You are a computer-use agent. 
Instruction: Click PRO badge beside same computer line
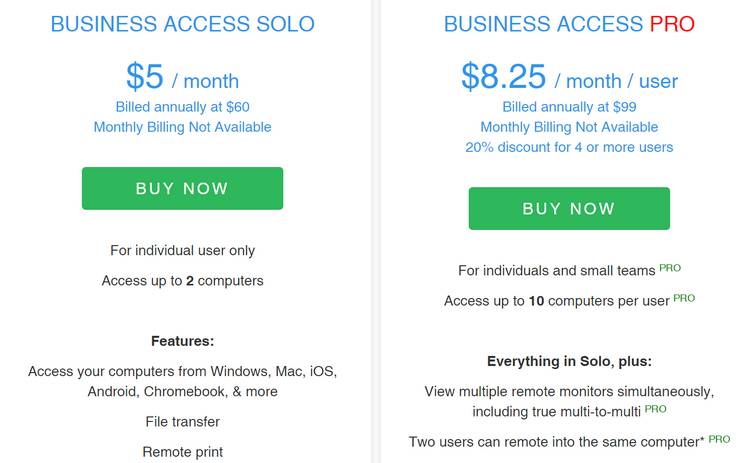(719, 439)
